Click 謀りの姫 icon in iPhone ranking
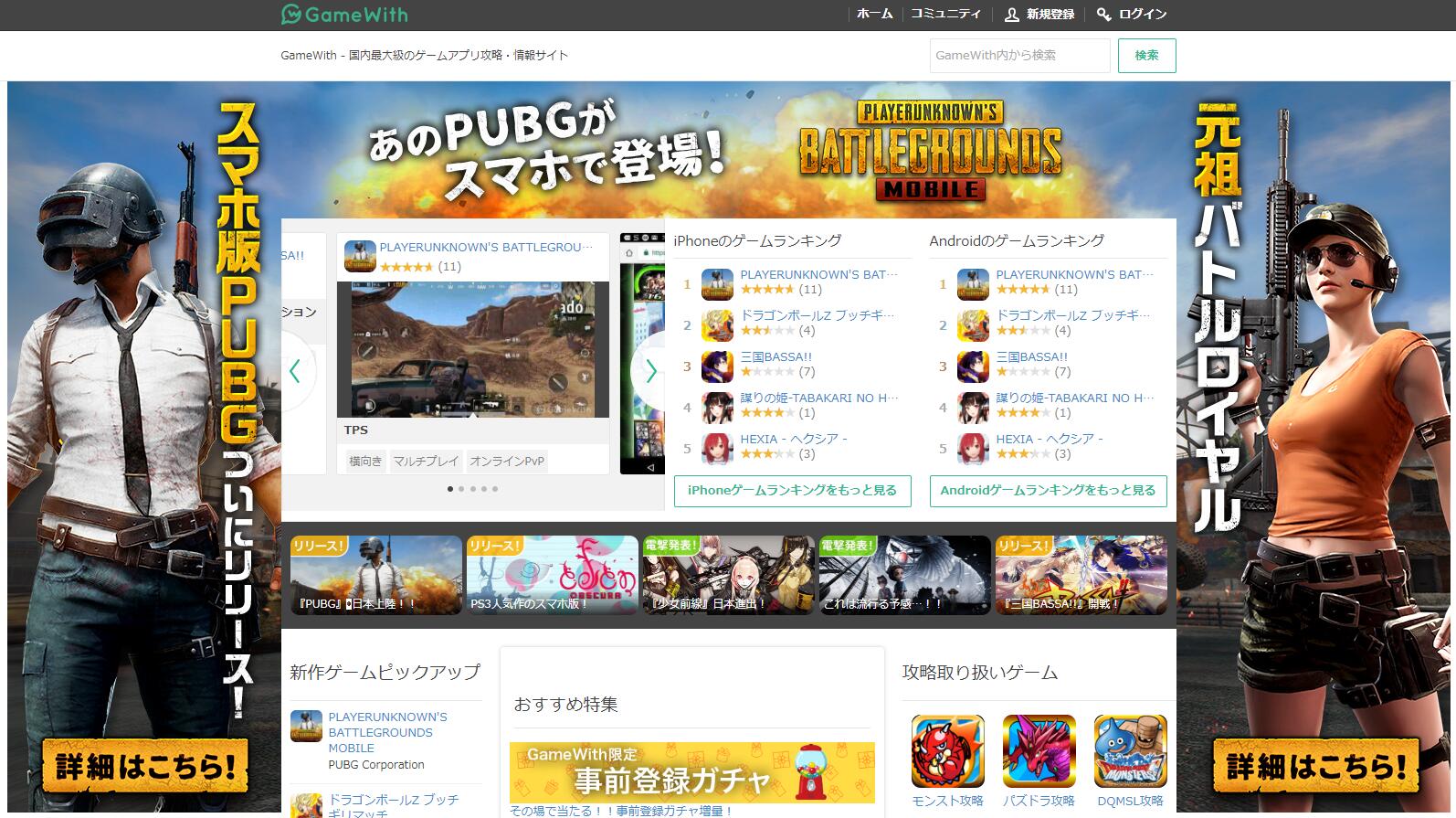 coord(717,408)
